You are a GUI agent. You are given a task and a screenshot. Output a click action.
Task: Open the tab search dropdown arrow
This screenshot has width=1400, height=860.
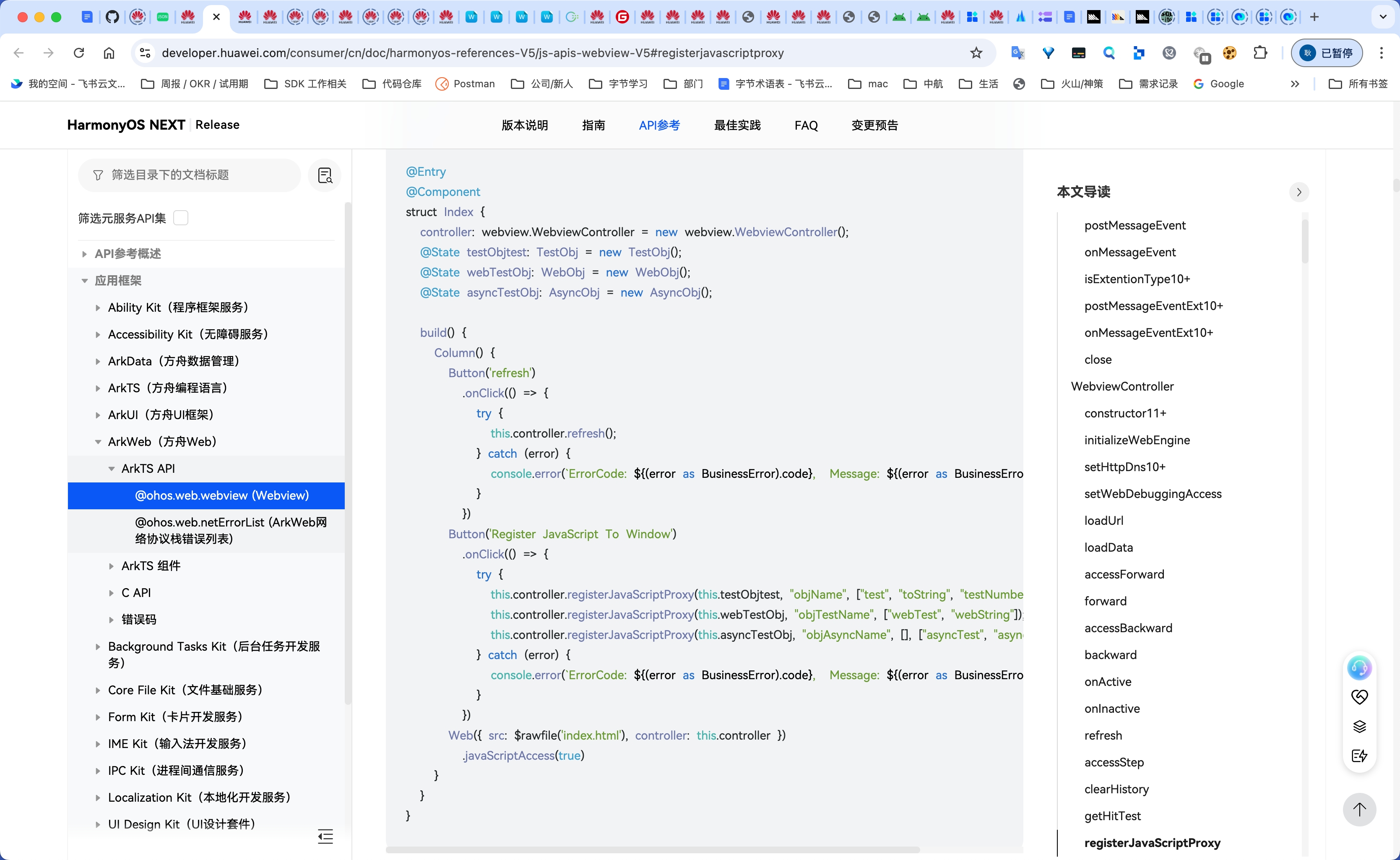click(1383, 17)
